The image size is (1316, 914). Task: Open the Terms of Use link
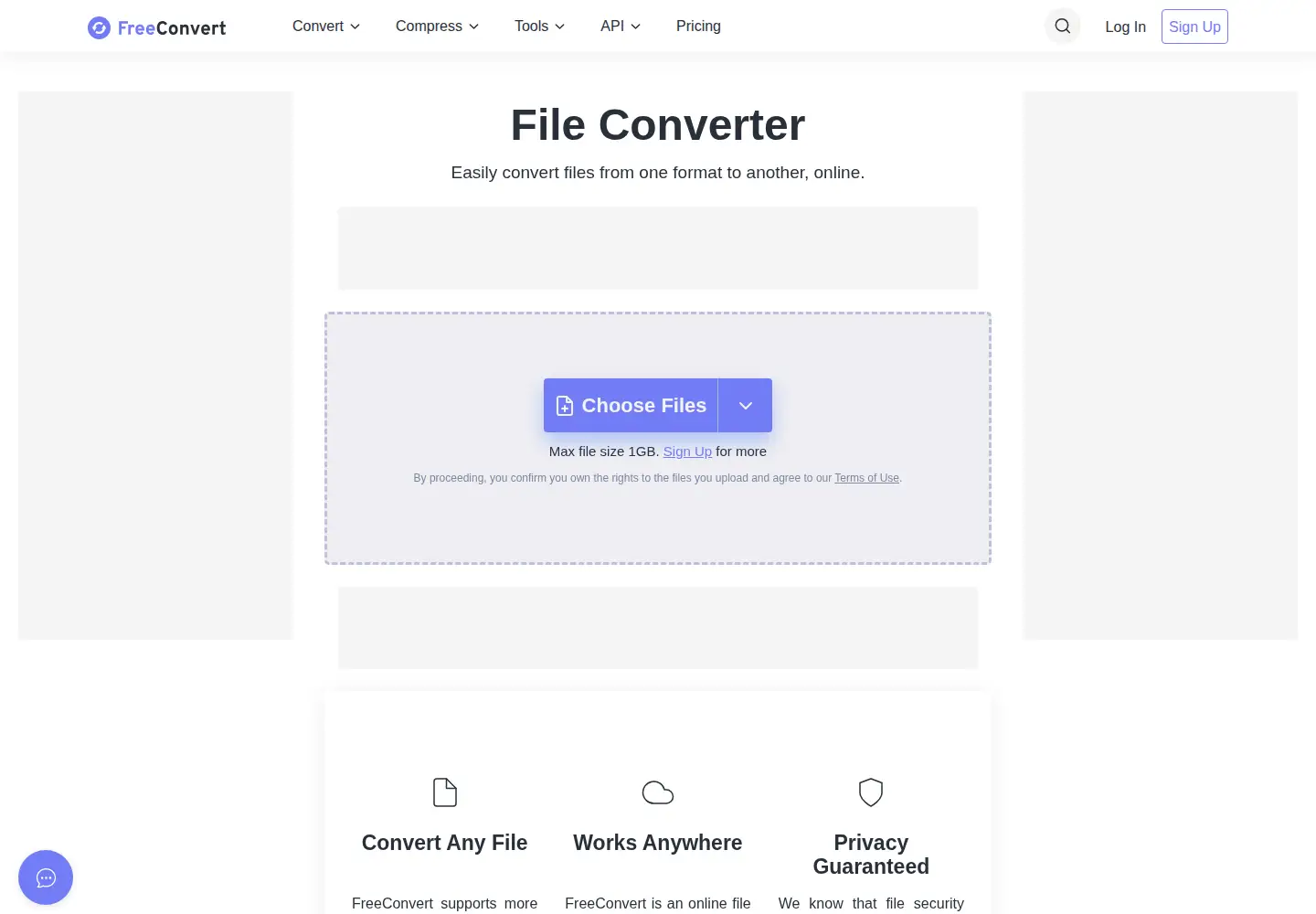click(866, 478)
